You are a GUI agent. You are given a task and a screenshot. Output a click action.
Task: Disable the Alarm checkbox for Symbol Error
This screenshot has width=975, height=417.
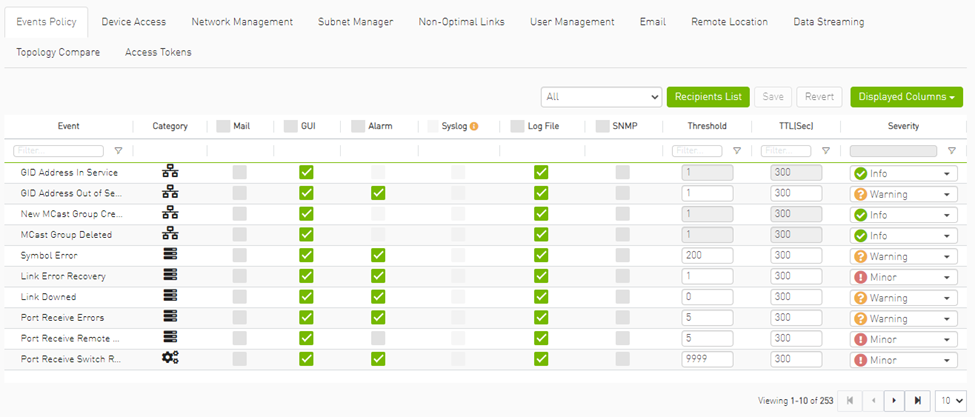click(x=377, y=255)
